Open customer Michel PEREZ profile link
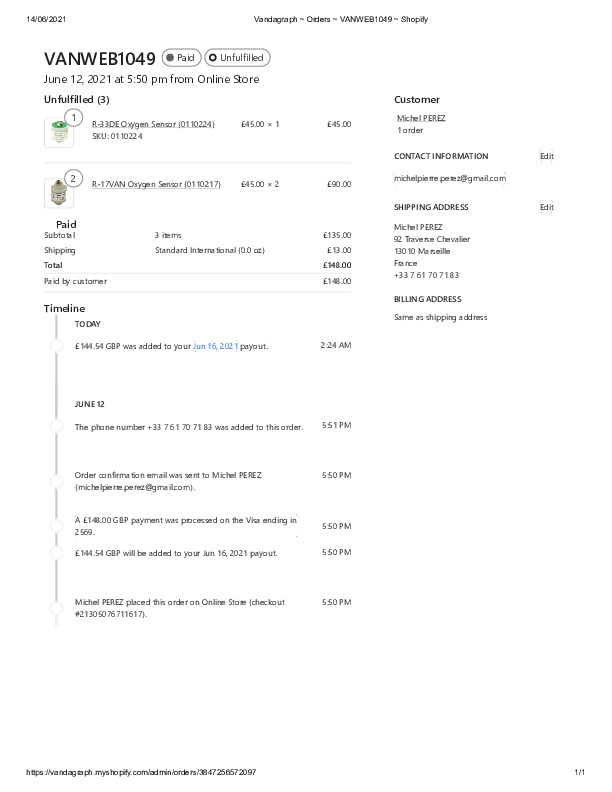Image resolution: width=612 pixels, height=792 pixels. pos(421,118)
